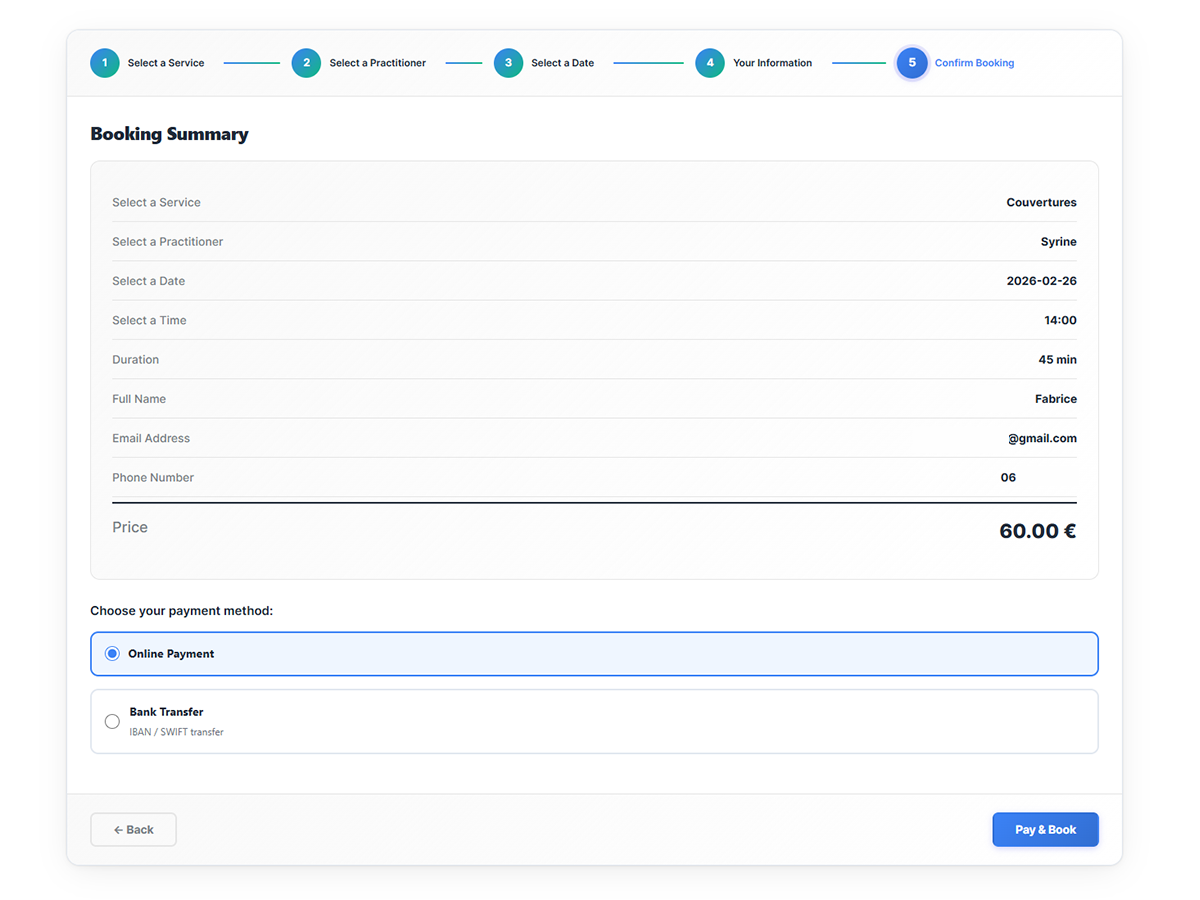This screenshot has width=1200, height=900.
Task: Click the step 2 numbered circle
Action: pyautogui.click(x=306, y=63)
